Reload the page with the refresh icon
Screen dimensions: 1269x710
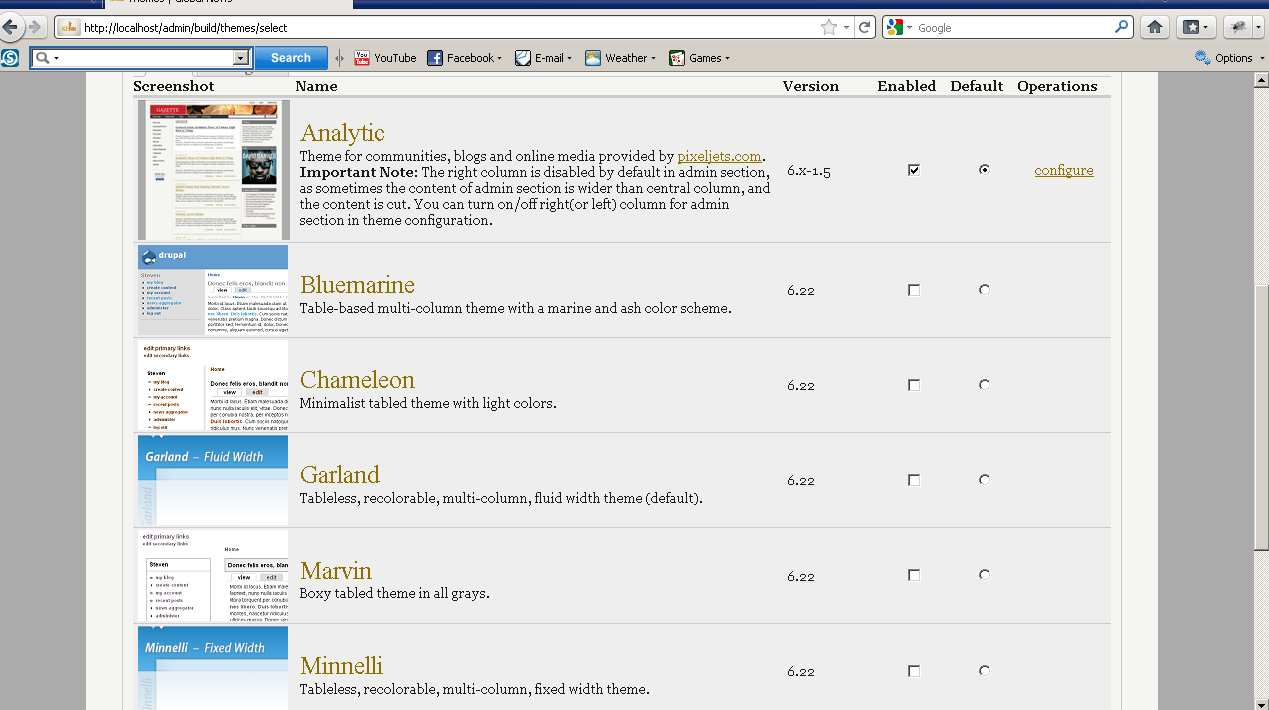coord(865,28)
